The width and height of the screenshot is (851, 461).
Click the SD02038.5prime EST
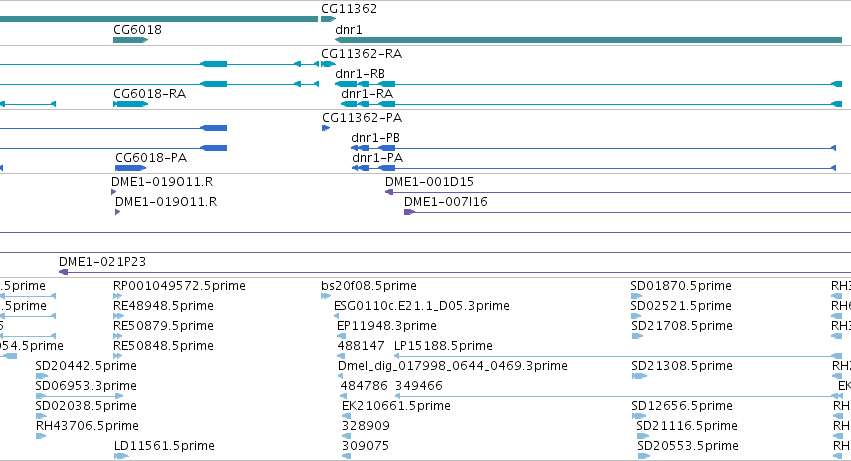[41, 416]
